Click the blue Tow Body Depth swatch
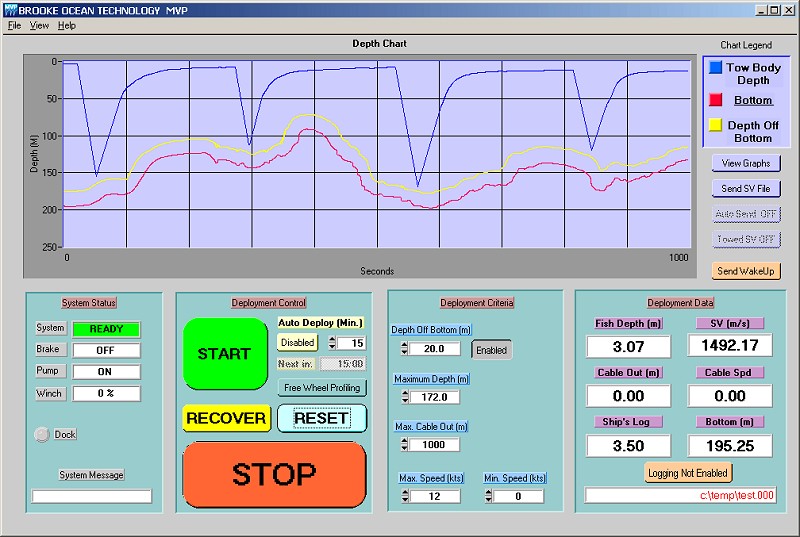Screen dimensions: 800x537 (x=715, y=69)
